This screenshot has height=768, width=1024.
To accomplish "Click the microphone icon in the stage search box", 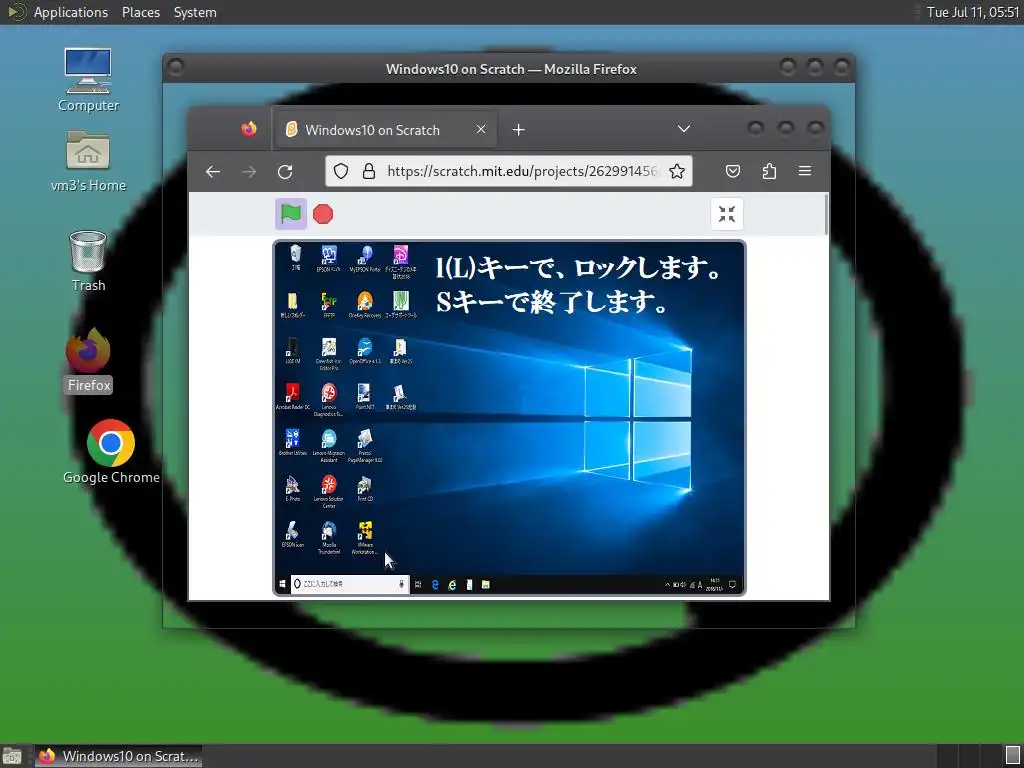I will 402,584.
